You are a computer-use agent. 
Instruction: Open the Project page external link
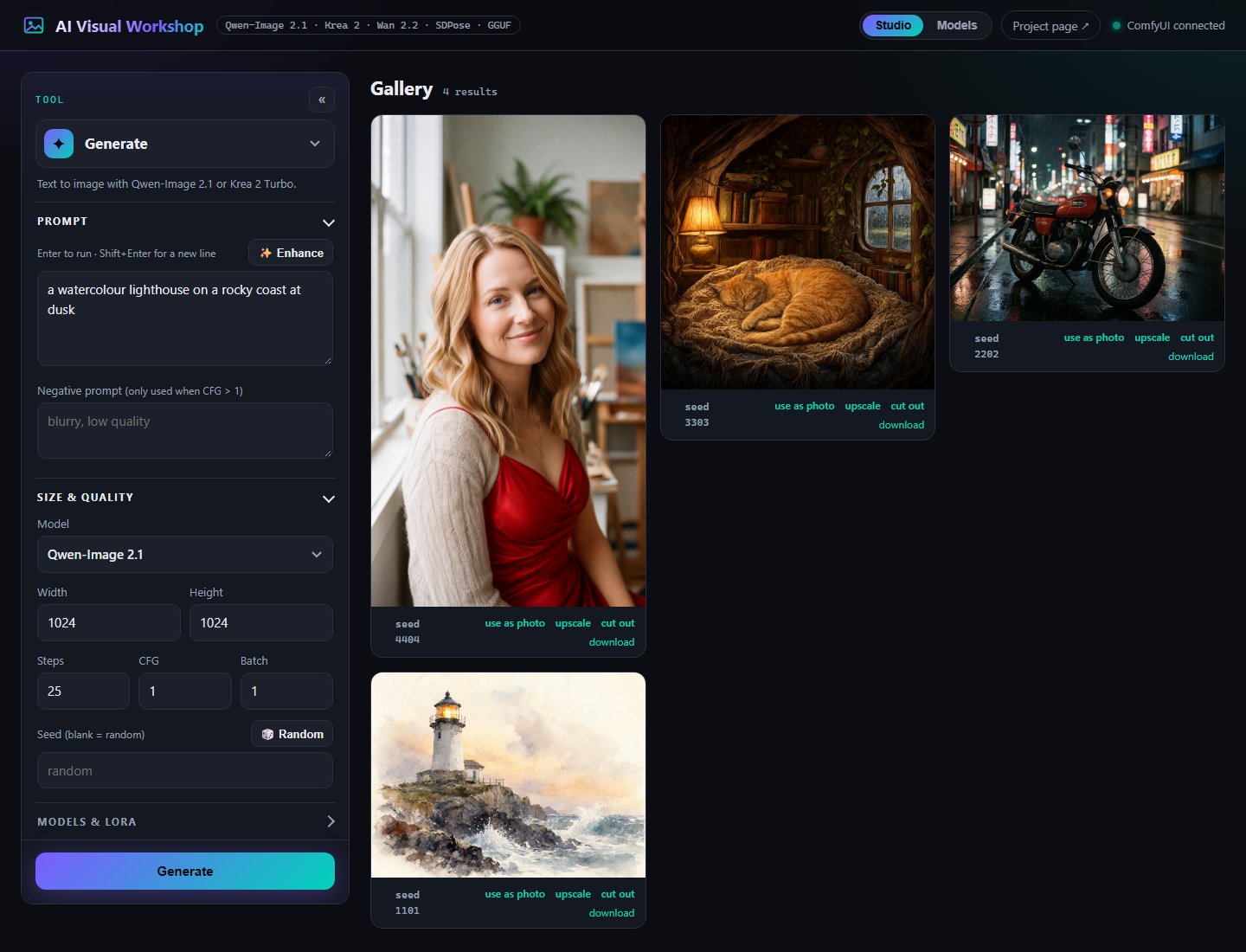[1050, 25]
